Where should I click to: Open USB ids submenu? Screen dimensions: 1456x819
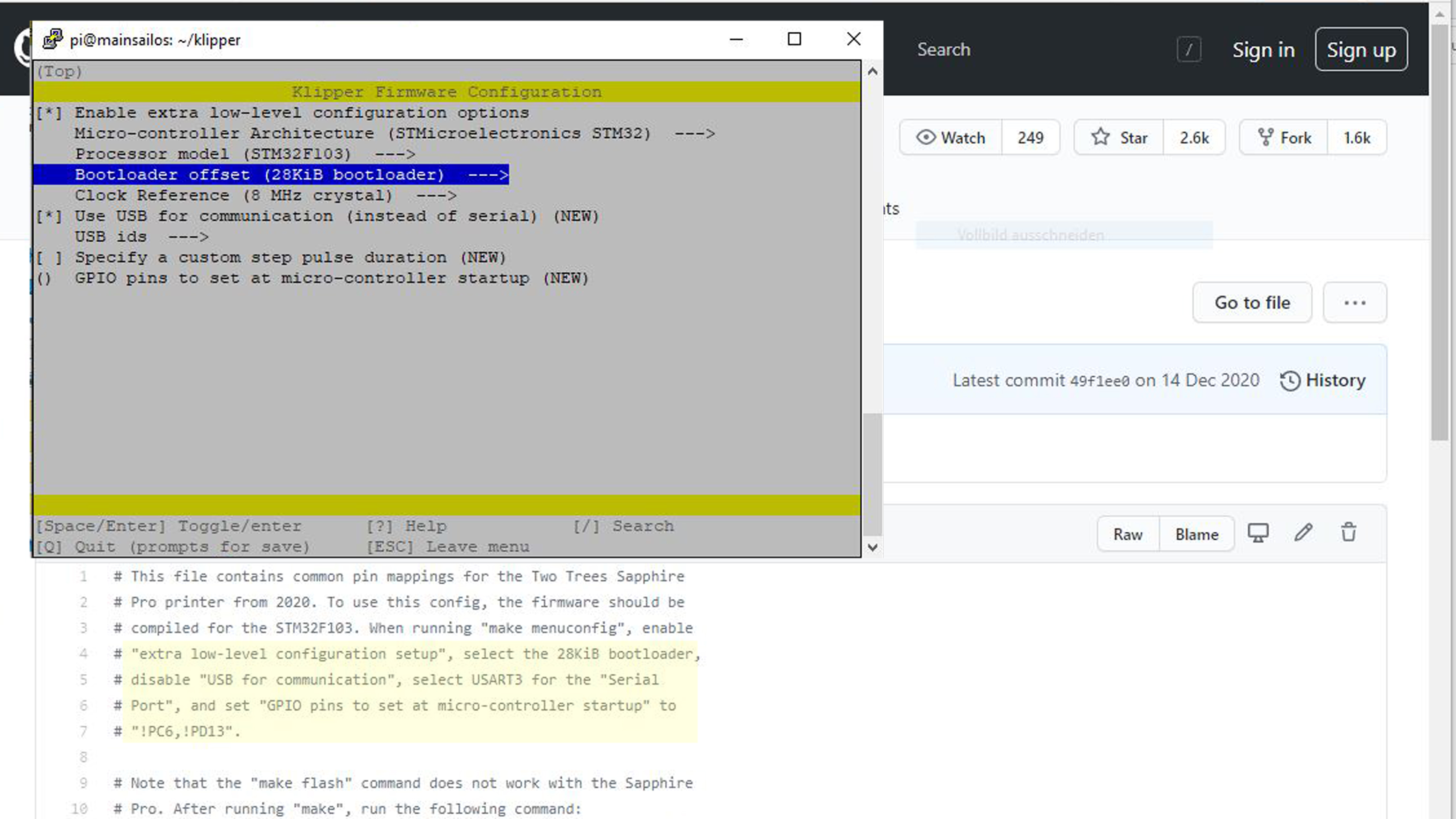pos(141,237)
